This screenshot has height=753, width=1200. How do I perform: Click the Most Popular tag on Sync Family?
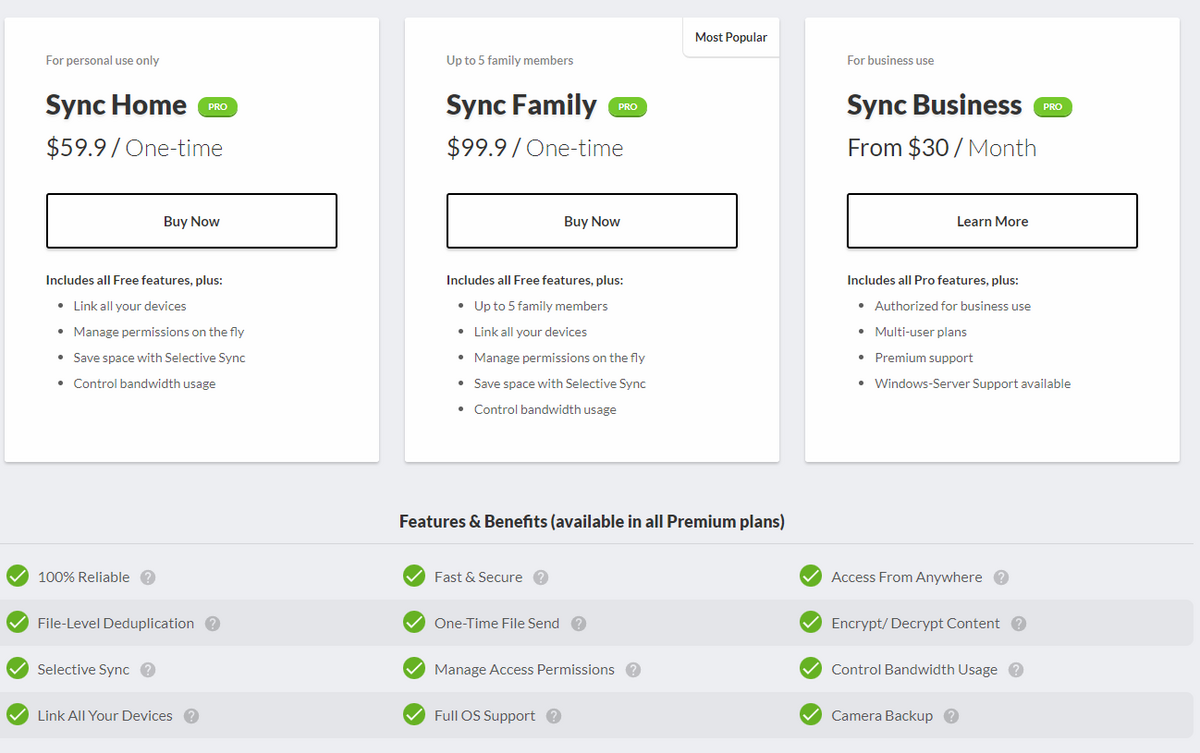731,37
